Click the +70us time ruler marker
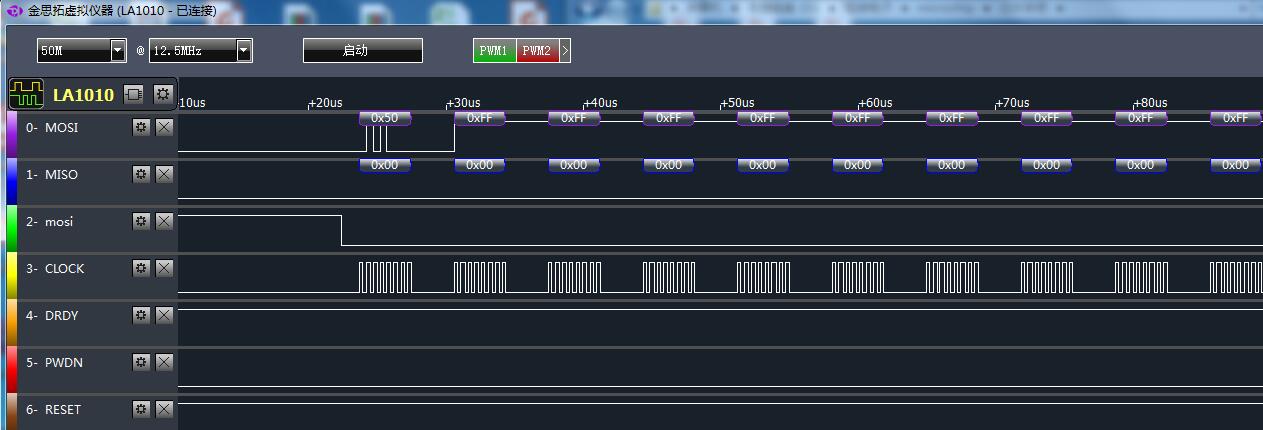 pos(1012,103)
